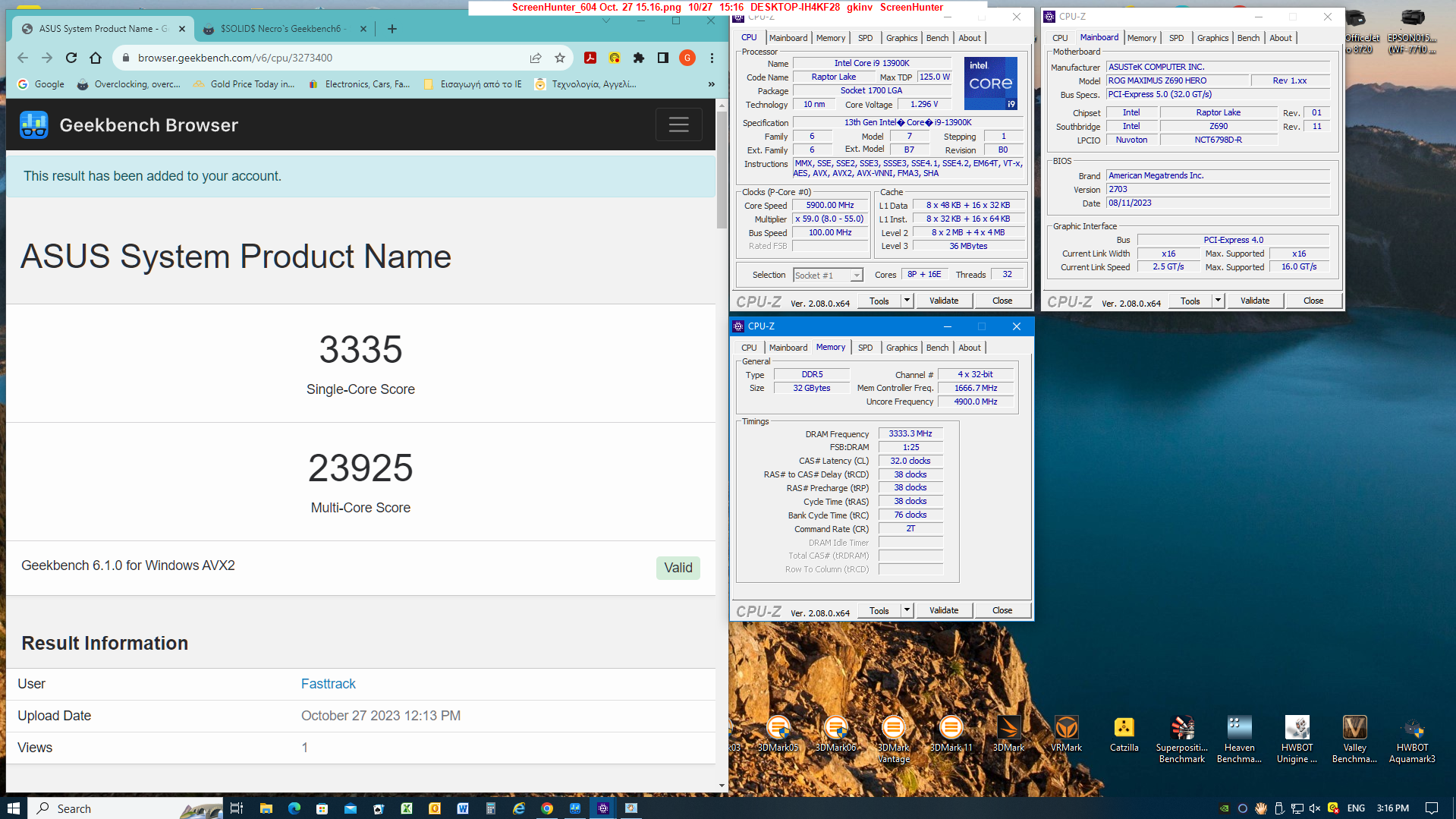Open Excel from the taskbar
The image size is (1456, 819).
(407, 808)
